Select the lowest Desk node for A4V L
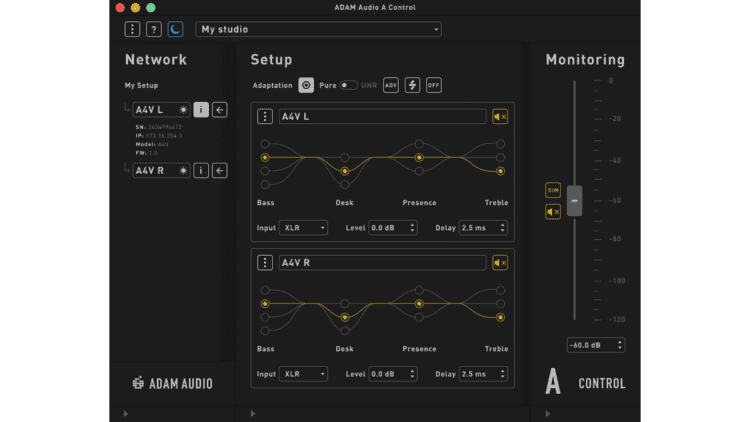Screen dimensions: 750x422 [344, 184]
